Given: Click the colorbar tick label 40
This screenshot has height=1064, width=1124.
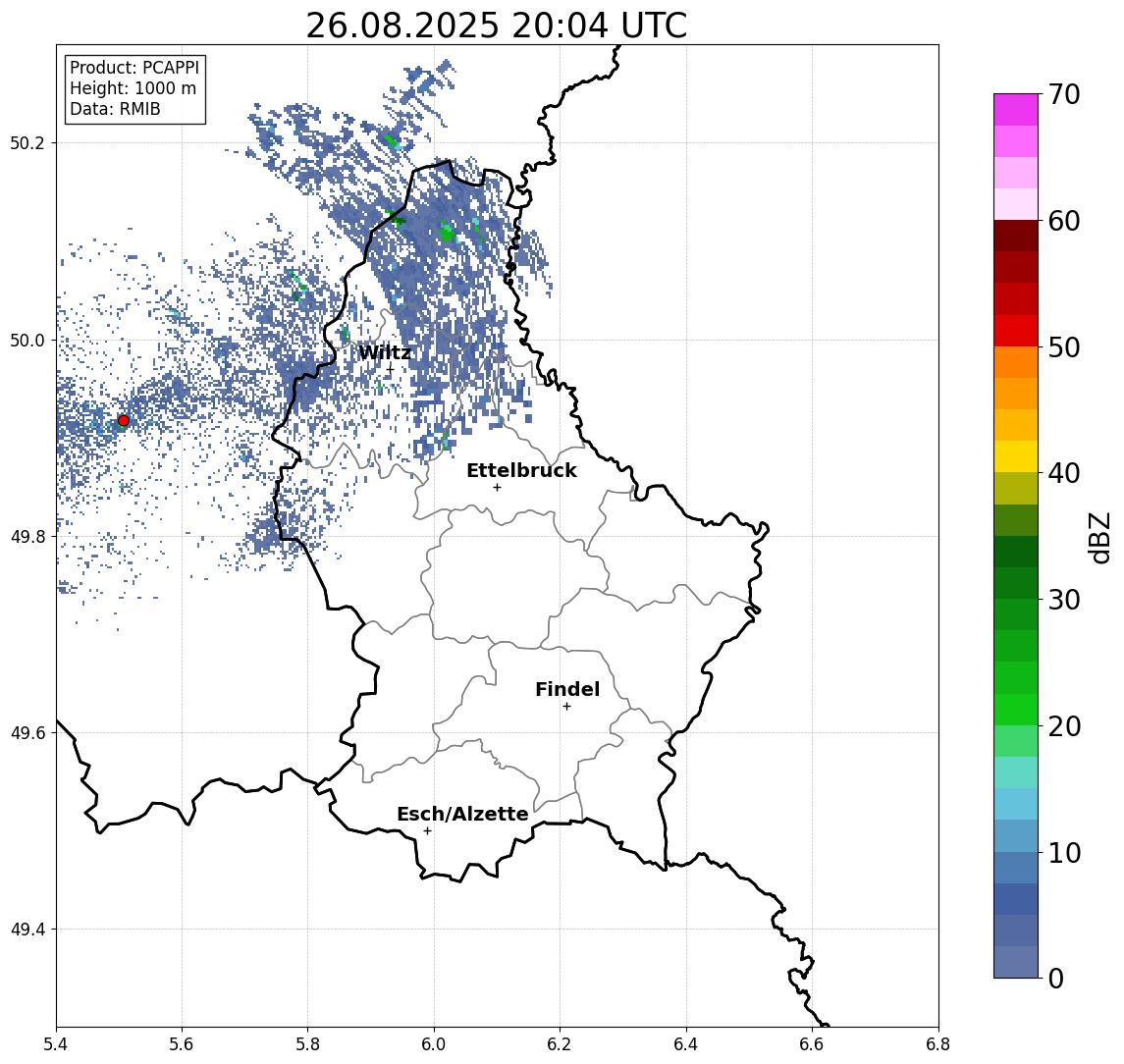Looking at the screenshot, I should (1064, 473).
